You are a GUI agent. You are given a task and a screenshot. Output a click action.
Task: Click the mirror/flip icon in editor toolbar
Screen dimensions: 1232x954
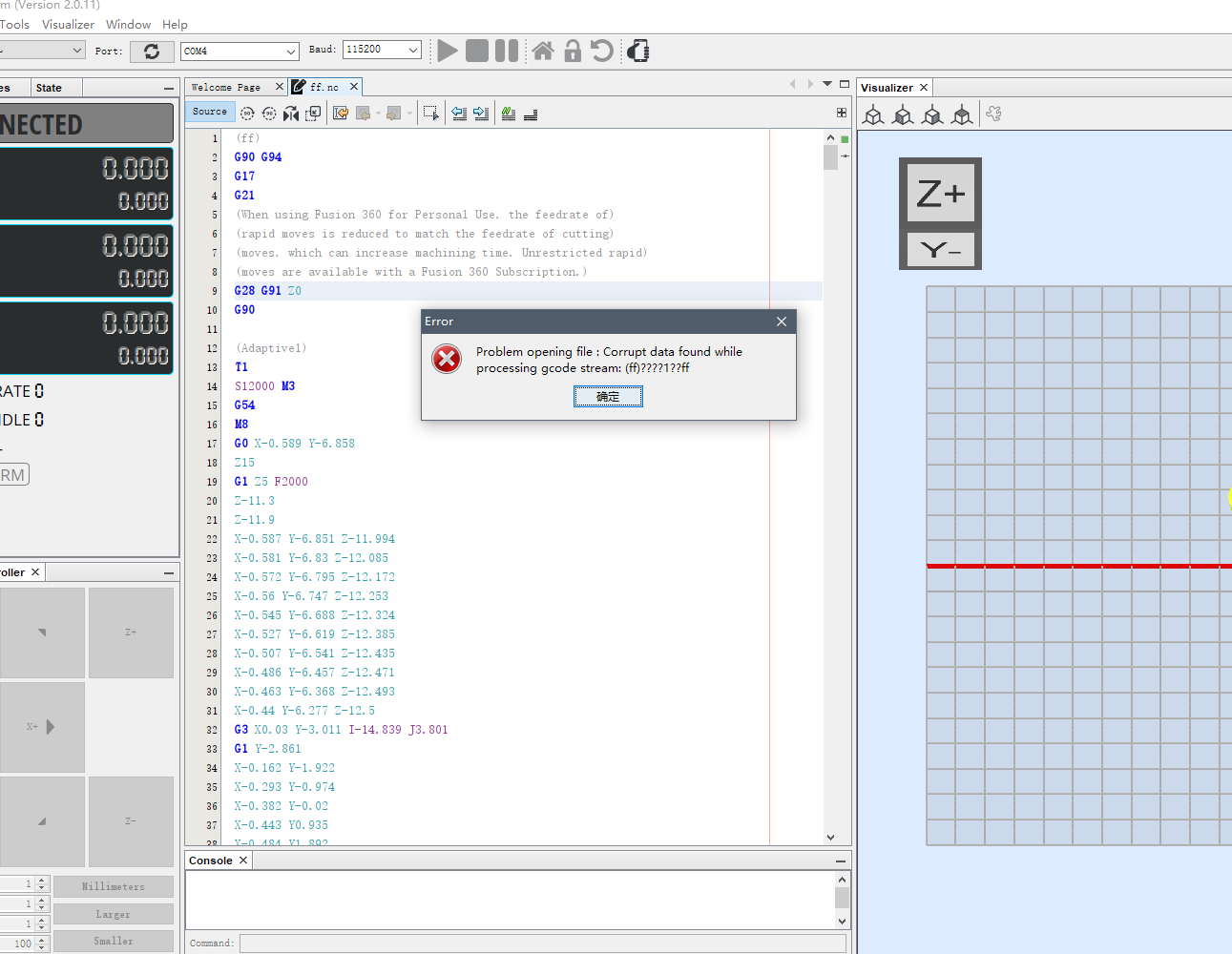click(291, 114)
